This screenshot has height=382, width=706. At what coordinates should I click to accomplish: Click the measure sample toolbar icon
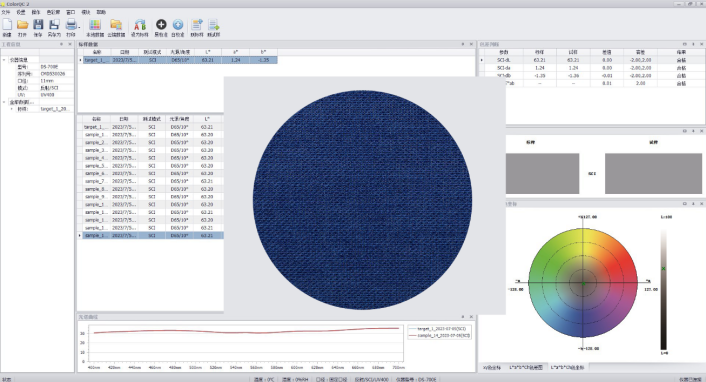(213, 25)
